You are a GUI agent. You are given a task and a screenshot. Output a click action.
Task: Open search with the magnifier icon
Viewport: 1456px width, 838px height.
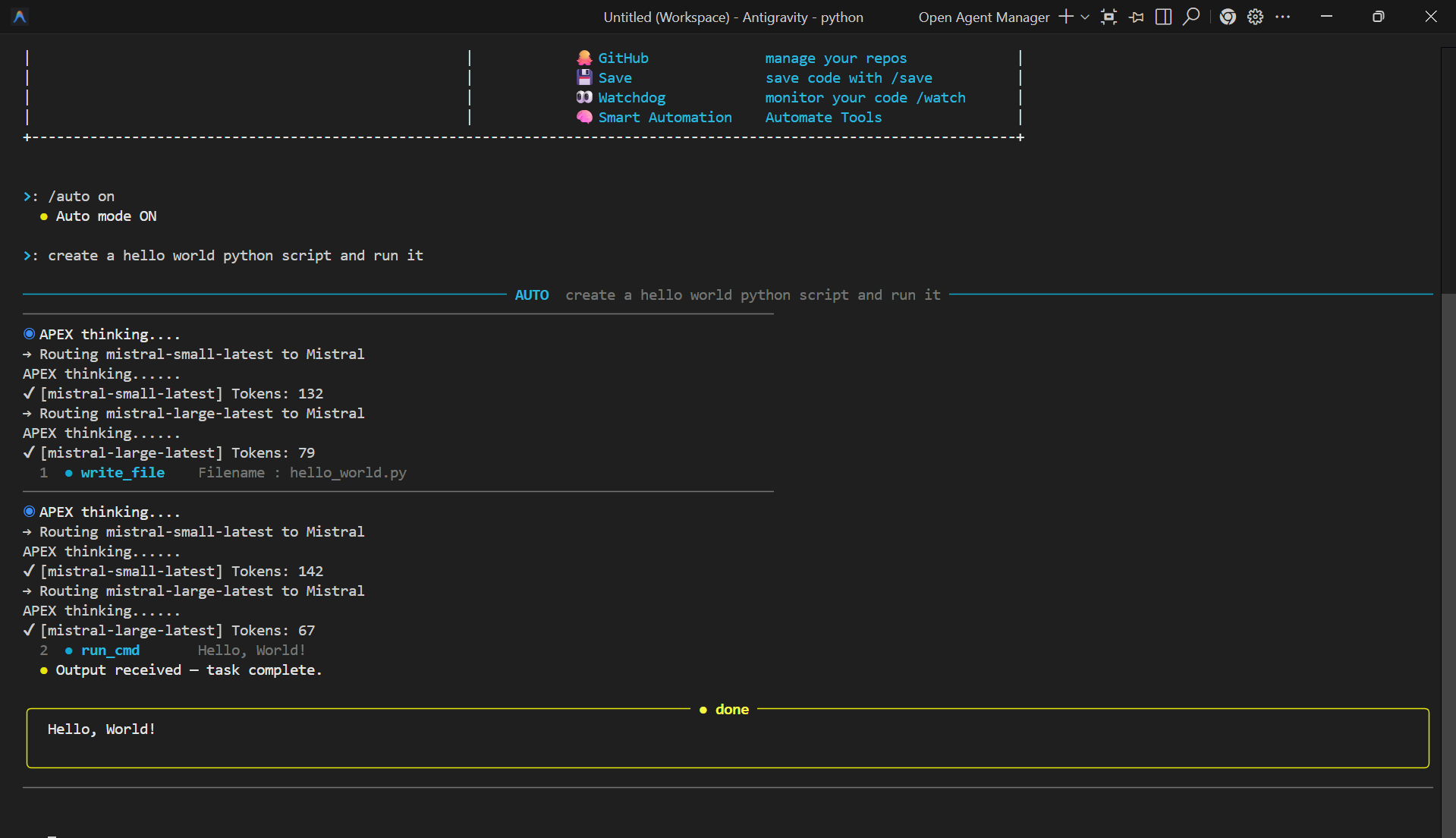coord(1191,17)
